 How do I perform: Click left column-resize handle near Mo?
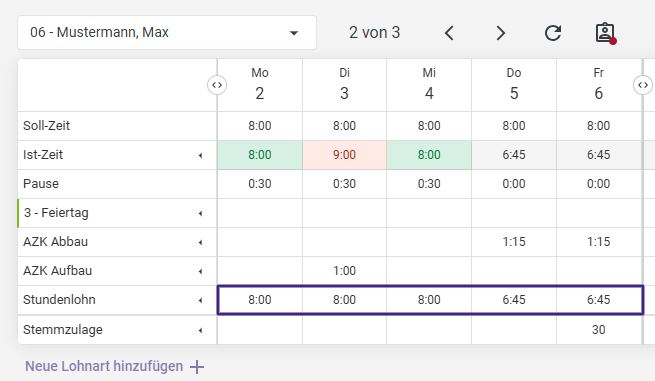[217, 85]
